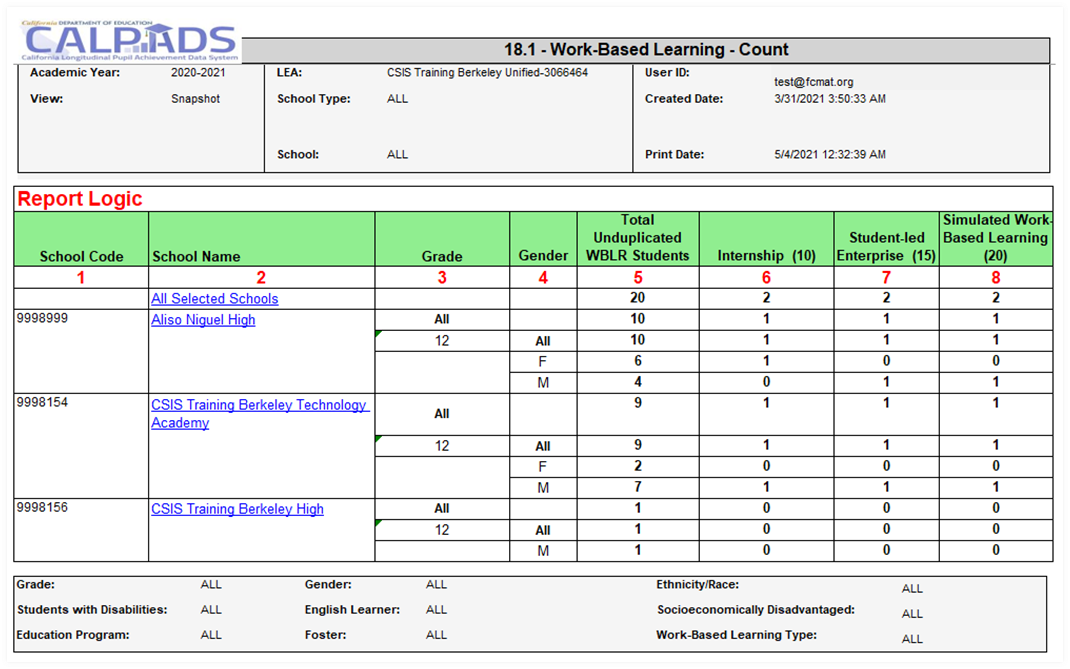This screenshot has height=669, width=1070.
Task: Click the test@fcmat.org User ID value
Action: coord(813,82)
